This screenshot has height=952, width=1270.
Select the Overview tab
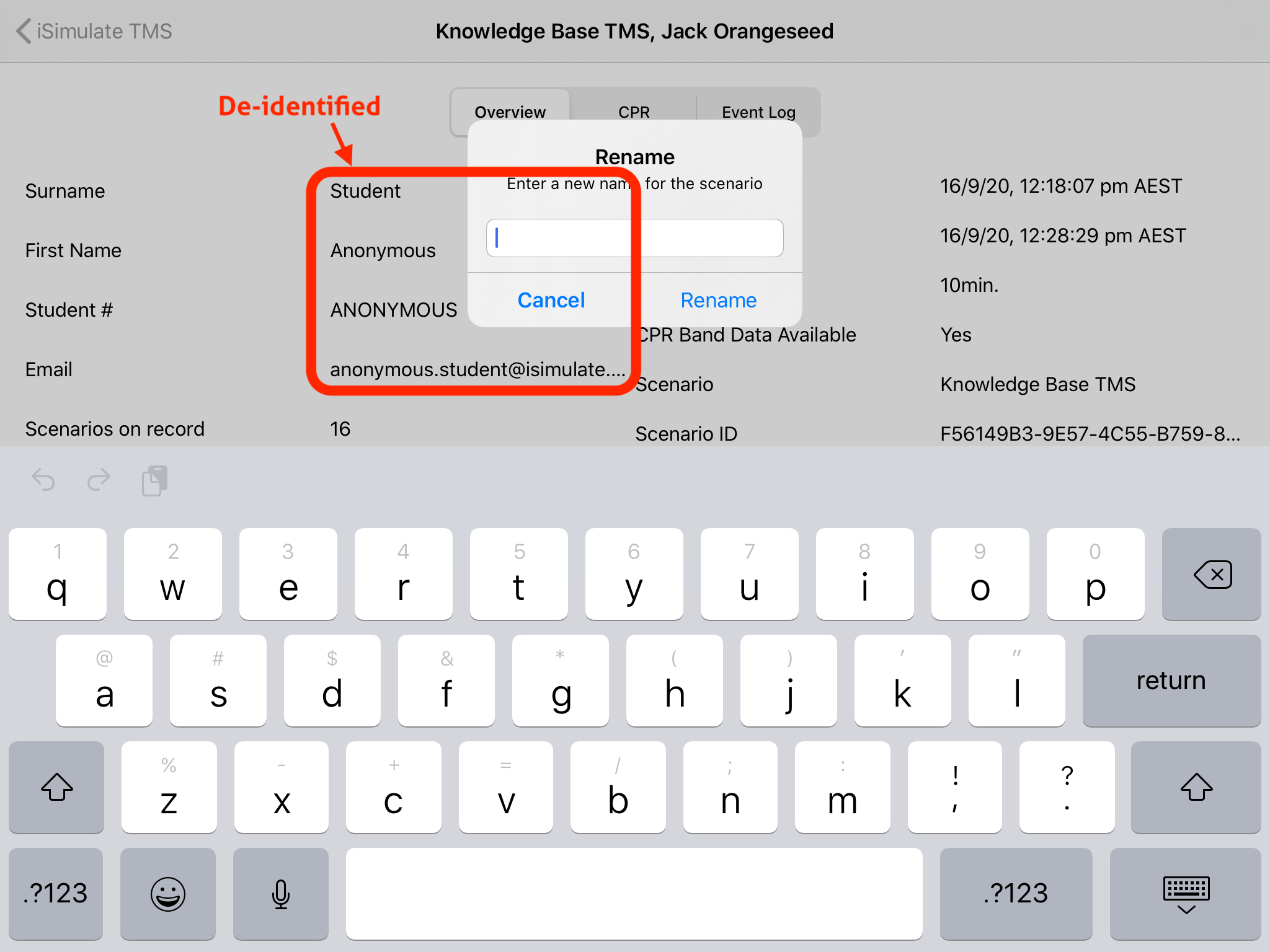click(x=510, y=112)
